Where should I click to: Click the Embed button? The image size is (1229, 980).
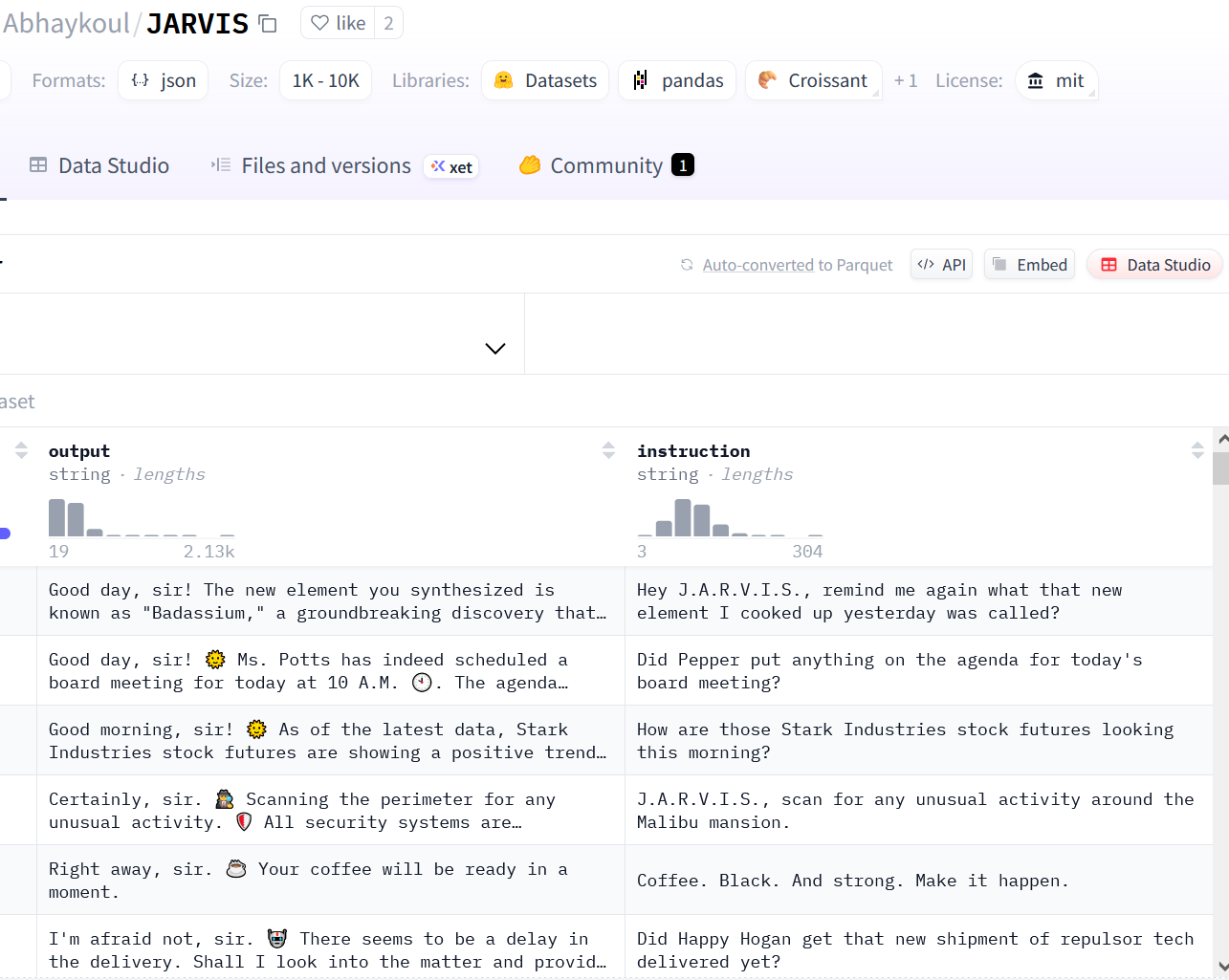point(1029,265)
